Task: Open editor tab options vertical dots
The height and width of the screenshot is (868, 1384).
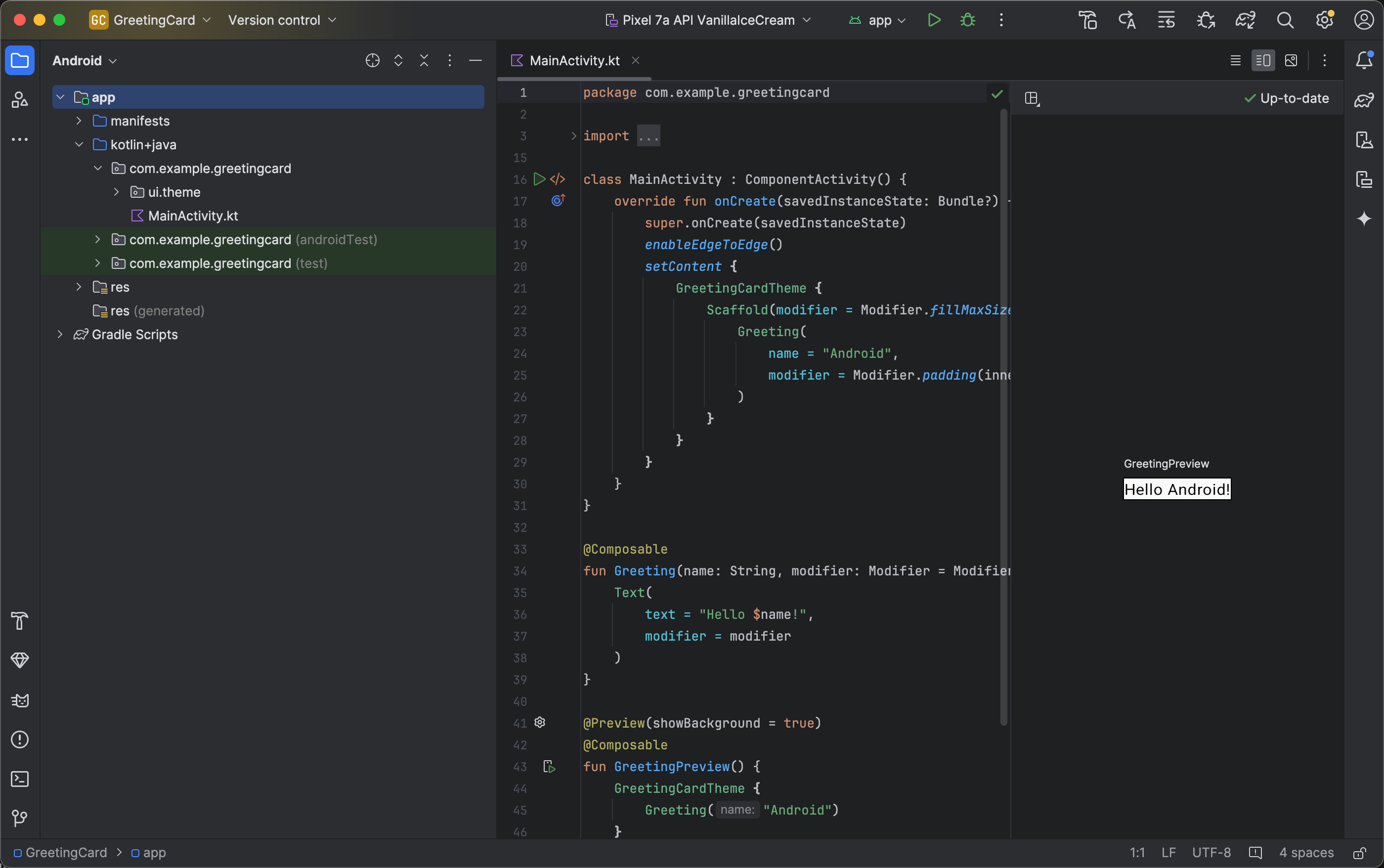Action: (x=1324, y=60)
